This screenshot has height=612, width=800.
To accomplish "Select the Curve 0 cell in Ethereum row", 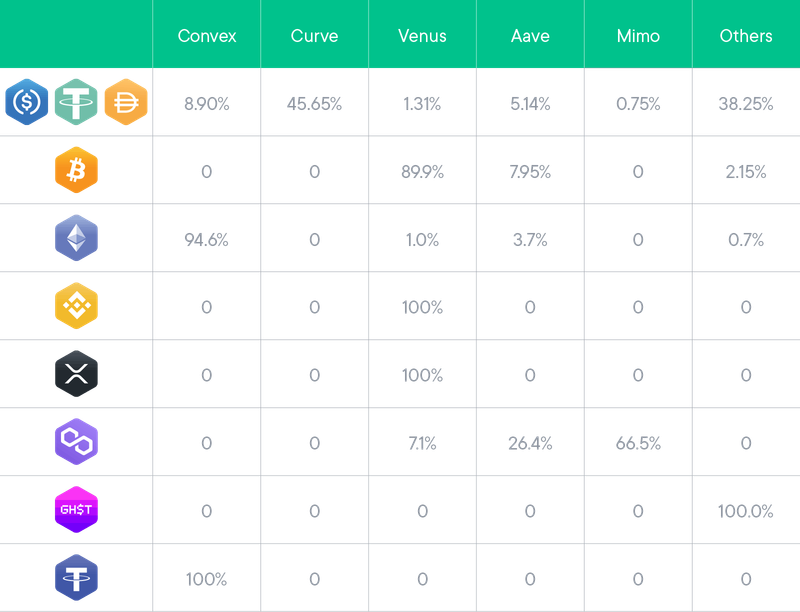I will pos(314,239).
